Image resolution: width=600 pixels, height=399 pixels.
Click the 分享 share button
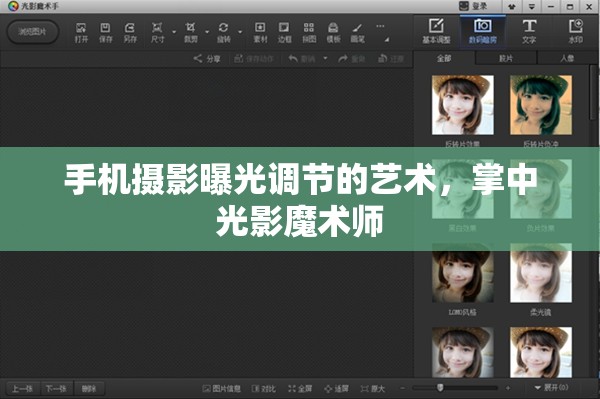(x=207, y=59)
